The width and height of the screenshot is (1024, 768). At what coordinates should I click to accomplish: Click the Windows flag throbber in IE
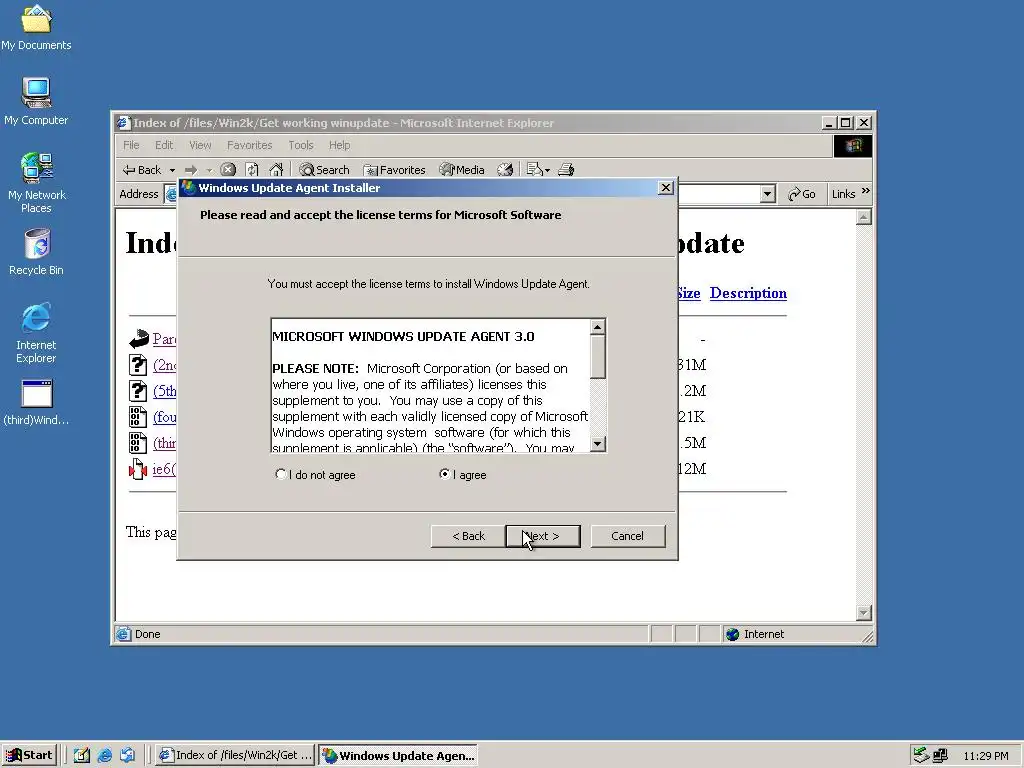[x=853, y=146]
